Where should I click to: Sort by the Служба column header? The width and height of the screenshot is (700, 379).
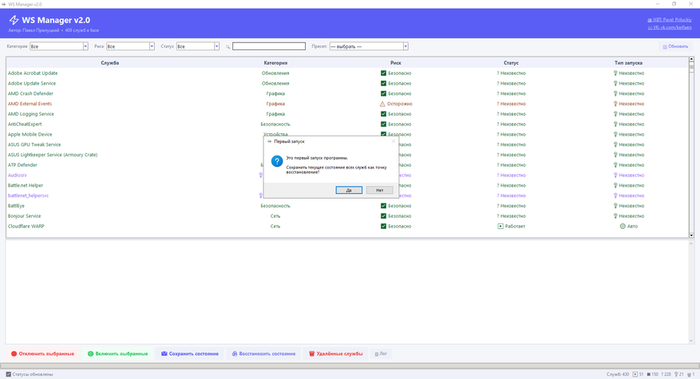coord(110,63)
